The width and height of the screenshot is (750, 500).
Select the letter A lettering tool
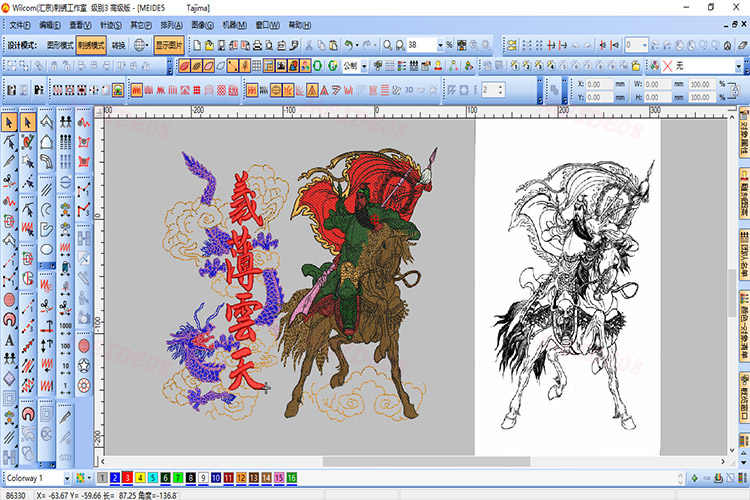coord(9,339)
